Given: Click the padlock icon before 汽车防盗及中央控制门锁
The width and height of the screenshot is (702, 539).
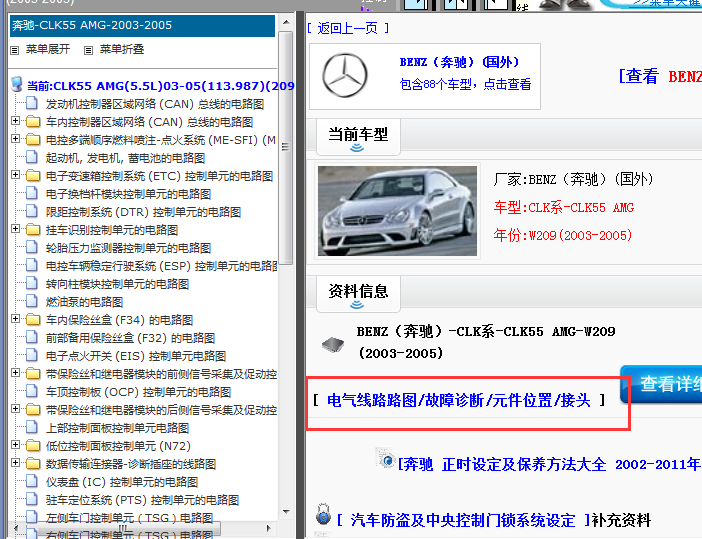Looking at the screenshot, I should click(323, 514).
